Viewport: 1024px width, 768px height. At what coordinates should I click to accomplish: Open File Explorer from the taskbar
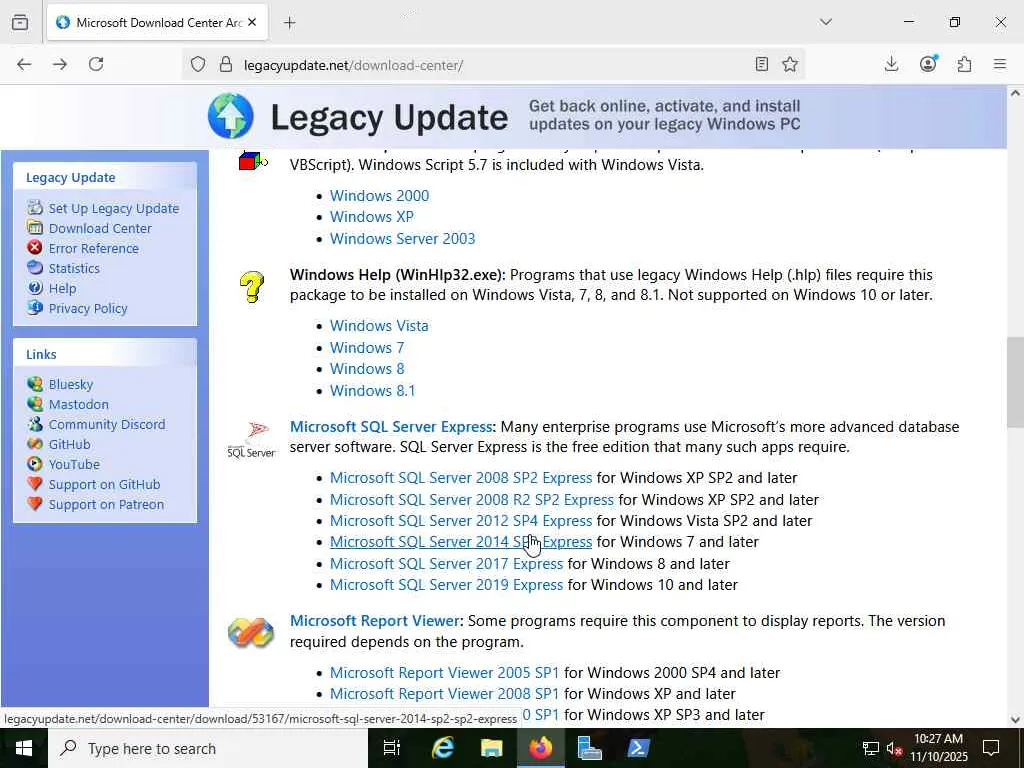coord(491,748)
